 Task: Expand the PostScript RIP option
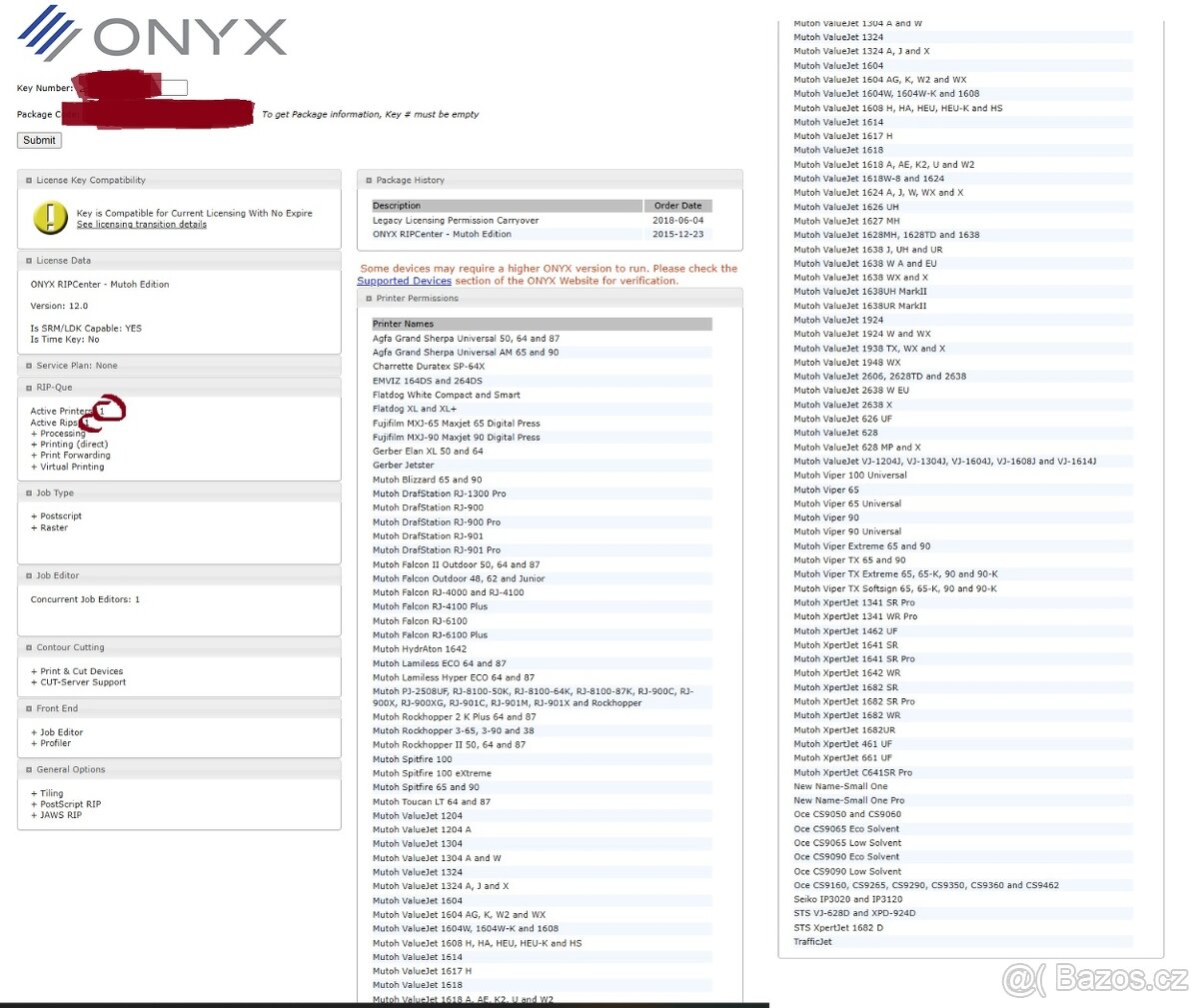tap(66, 804)
